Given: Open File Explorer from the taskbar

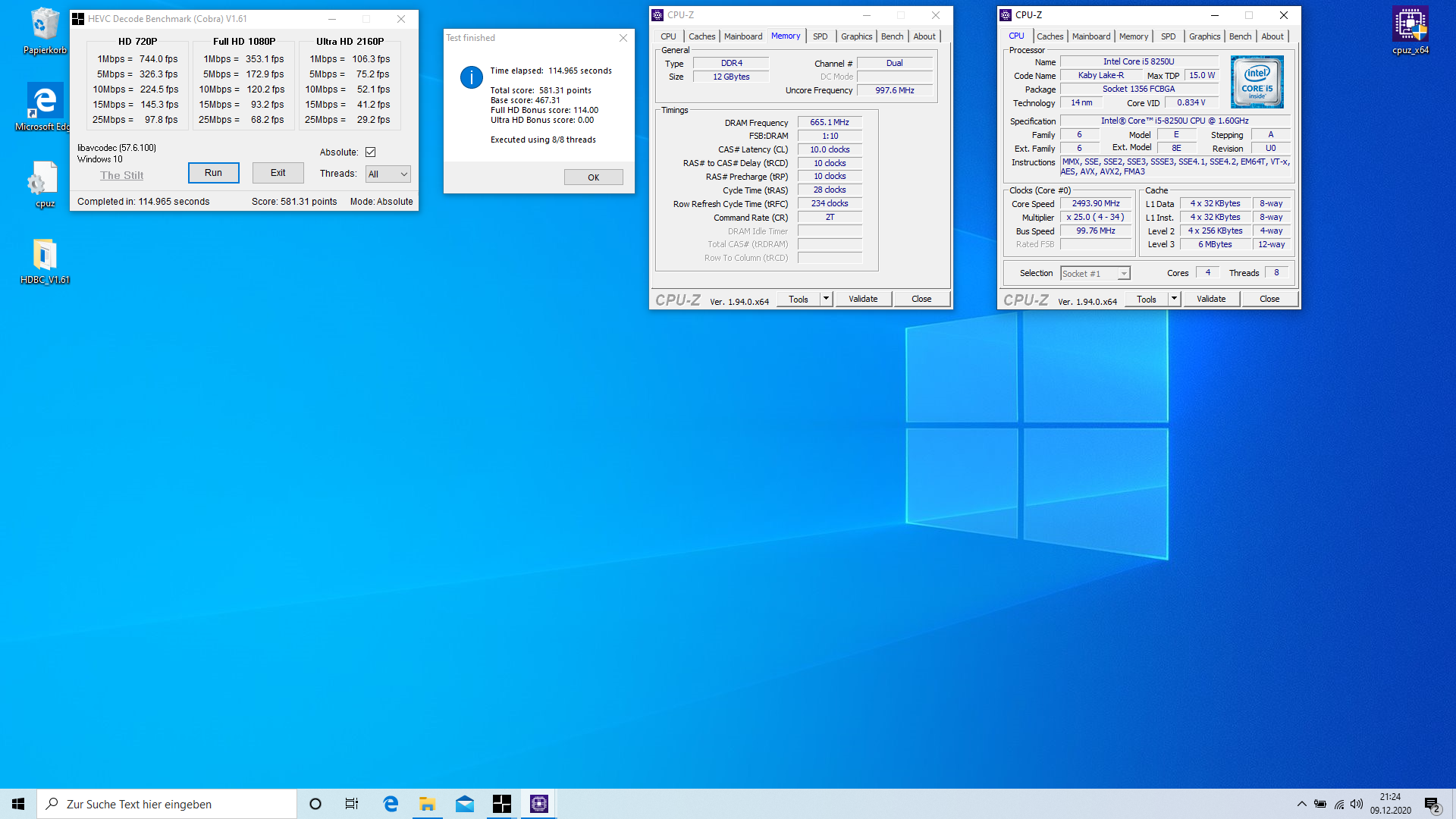Looking at the screenshot, I should pyautogui.click(x=428, y=804).
